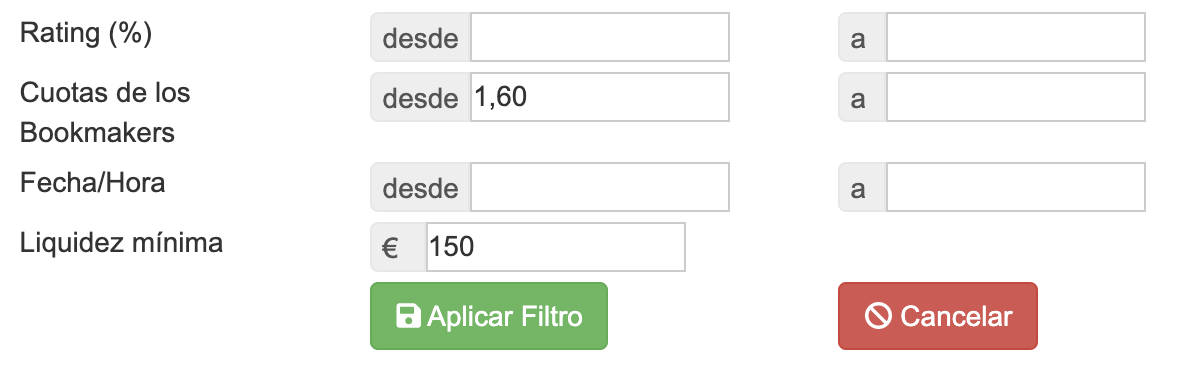Click the 'desde' addon of Fecha/Hora row

click(x=421, y=187)
